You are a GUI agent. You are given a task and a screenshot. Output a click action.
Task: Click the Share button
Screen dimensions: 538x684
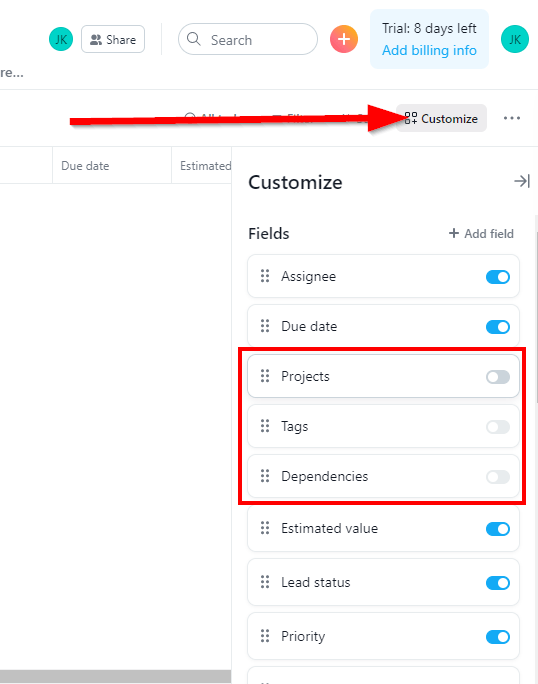(x=113, y=39)
